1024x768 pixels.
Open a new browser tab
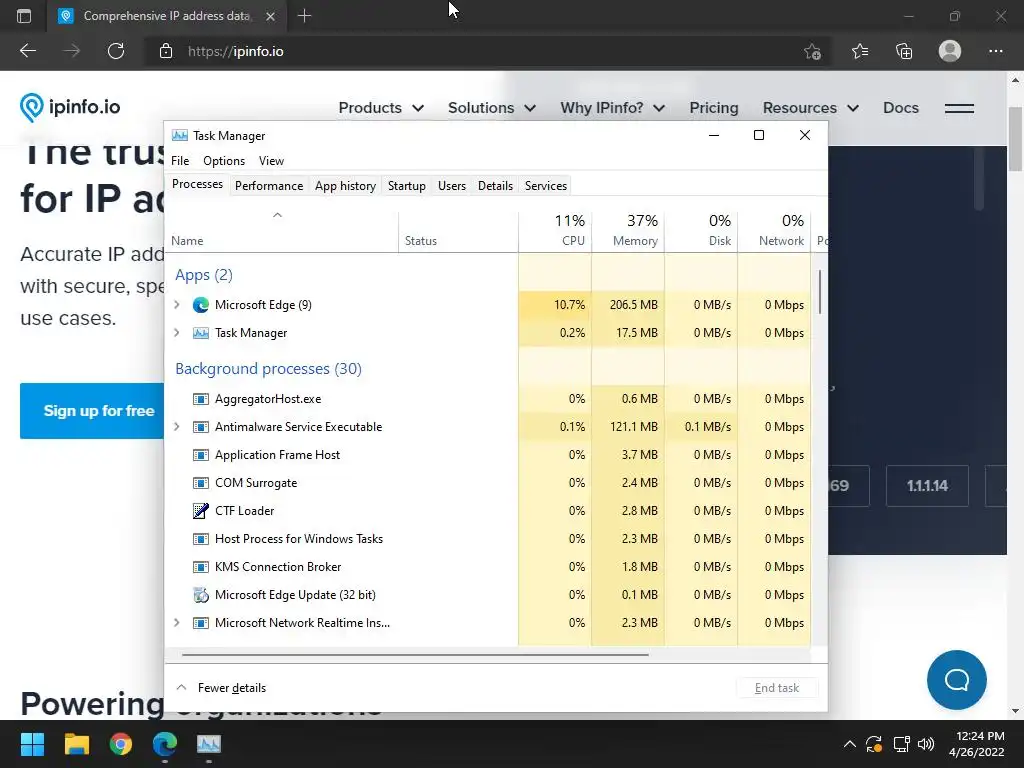[304, 16]
